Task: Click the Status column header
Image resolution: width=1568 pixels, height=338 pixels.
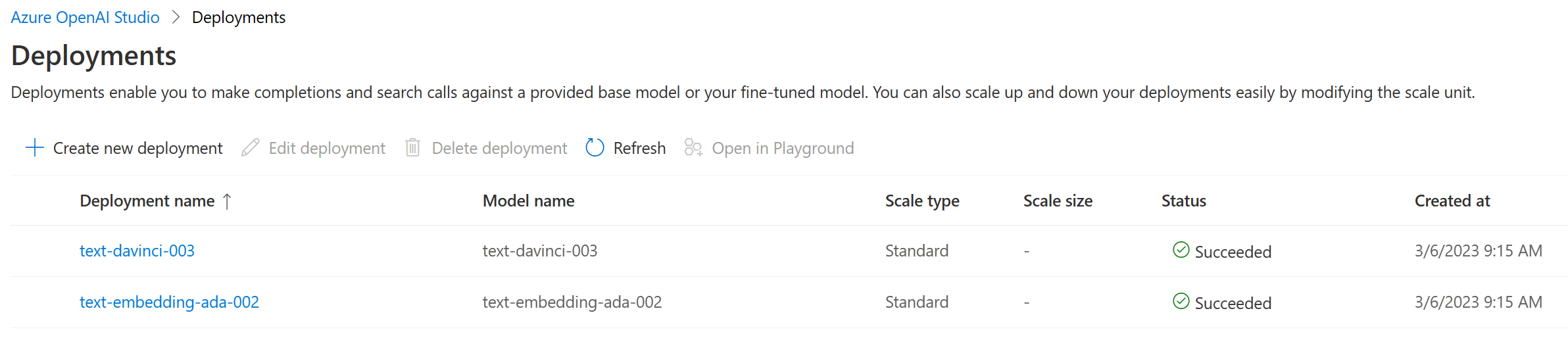Action: [1183, 201]
